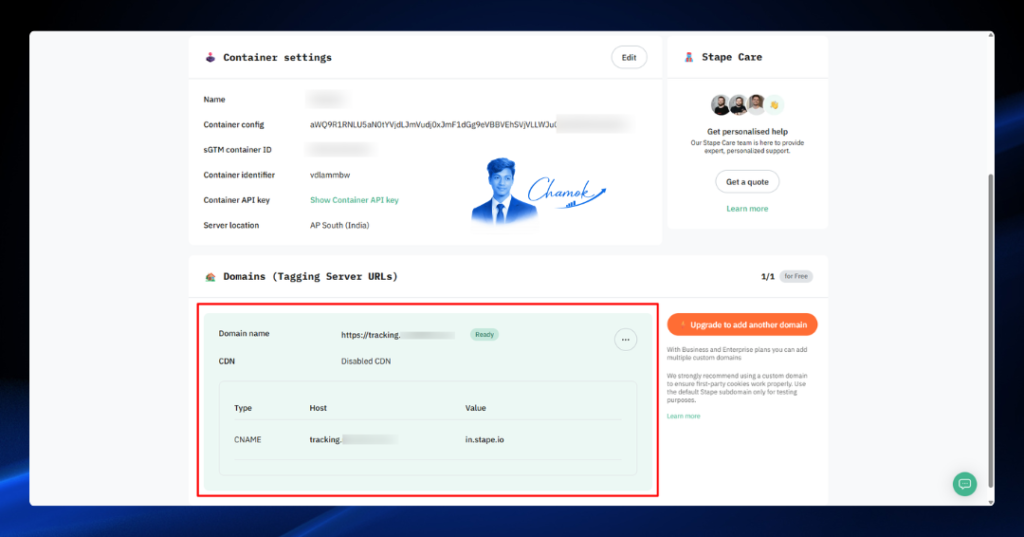Click the 'for Free' plan badge
1024x537 pixels.
point(796,276)
